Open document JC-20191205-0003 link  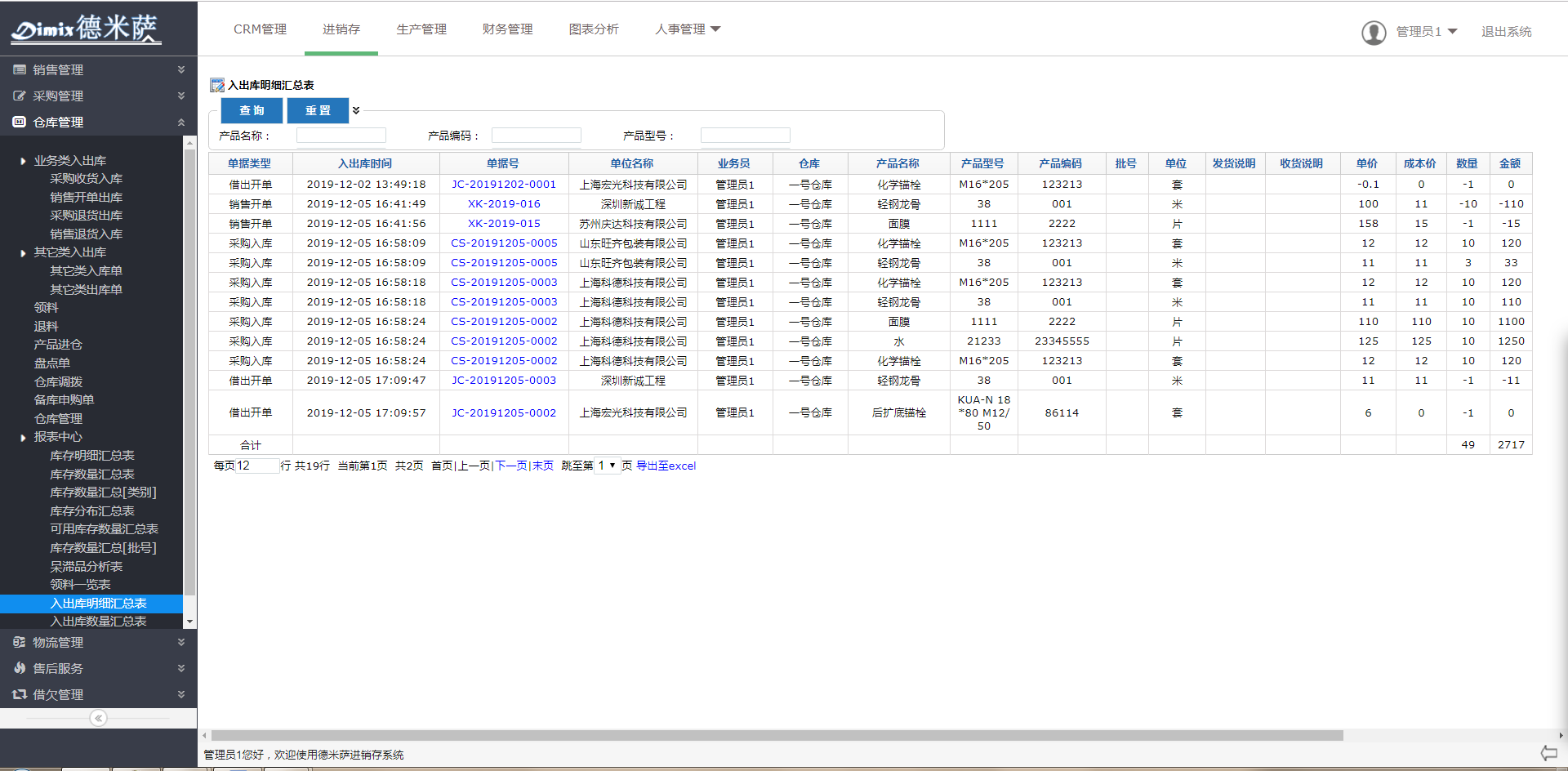(504, 381)
